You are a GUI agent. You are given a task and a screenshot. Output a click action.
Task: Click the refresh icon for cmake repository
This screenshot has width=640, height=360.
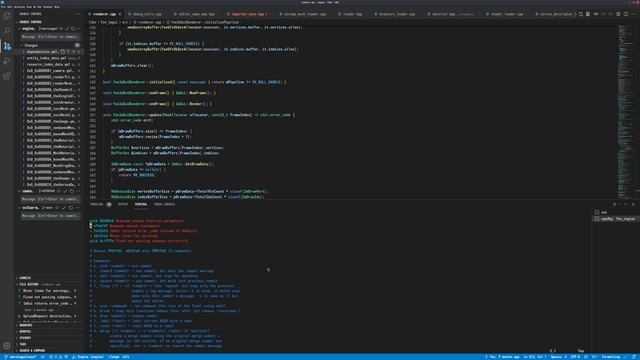[x=72, y=191]
